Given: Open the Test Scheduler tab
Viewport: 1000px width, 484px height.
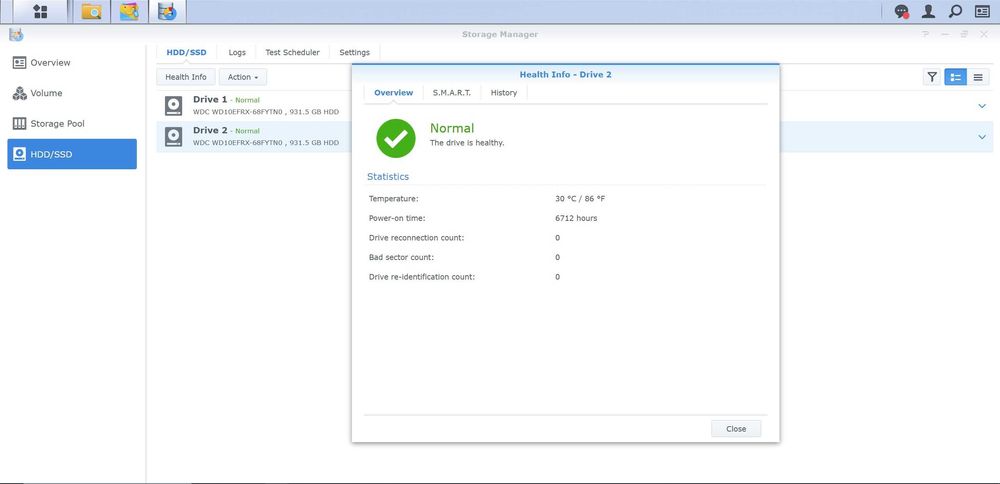Looking at the screenshot, I should pyautogui.click(x=292, y=52).
